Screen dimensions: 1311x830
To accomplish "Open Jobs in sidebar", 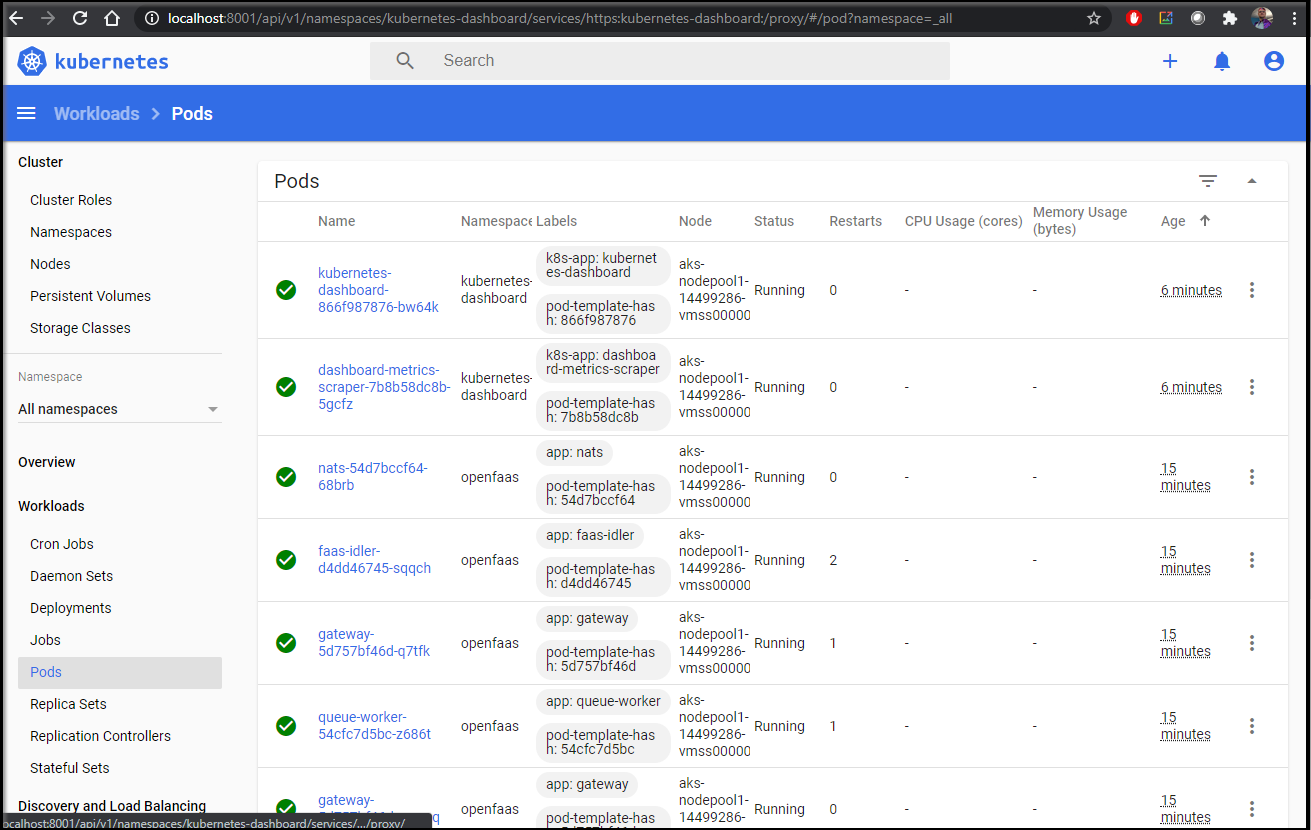I will 45,640.
